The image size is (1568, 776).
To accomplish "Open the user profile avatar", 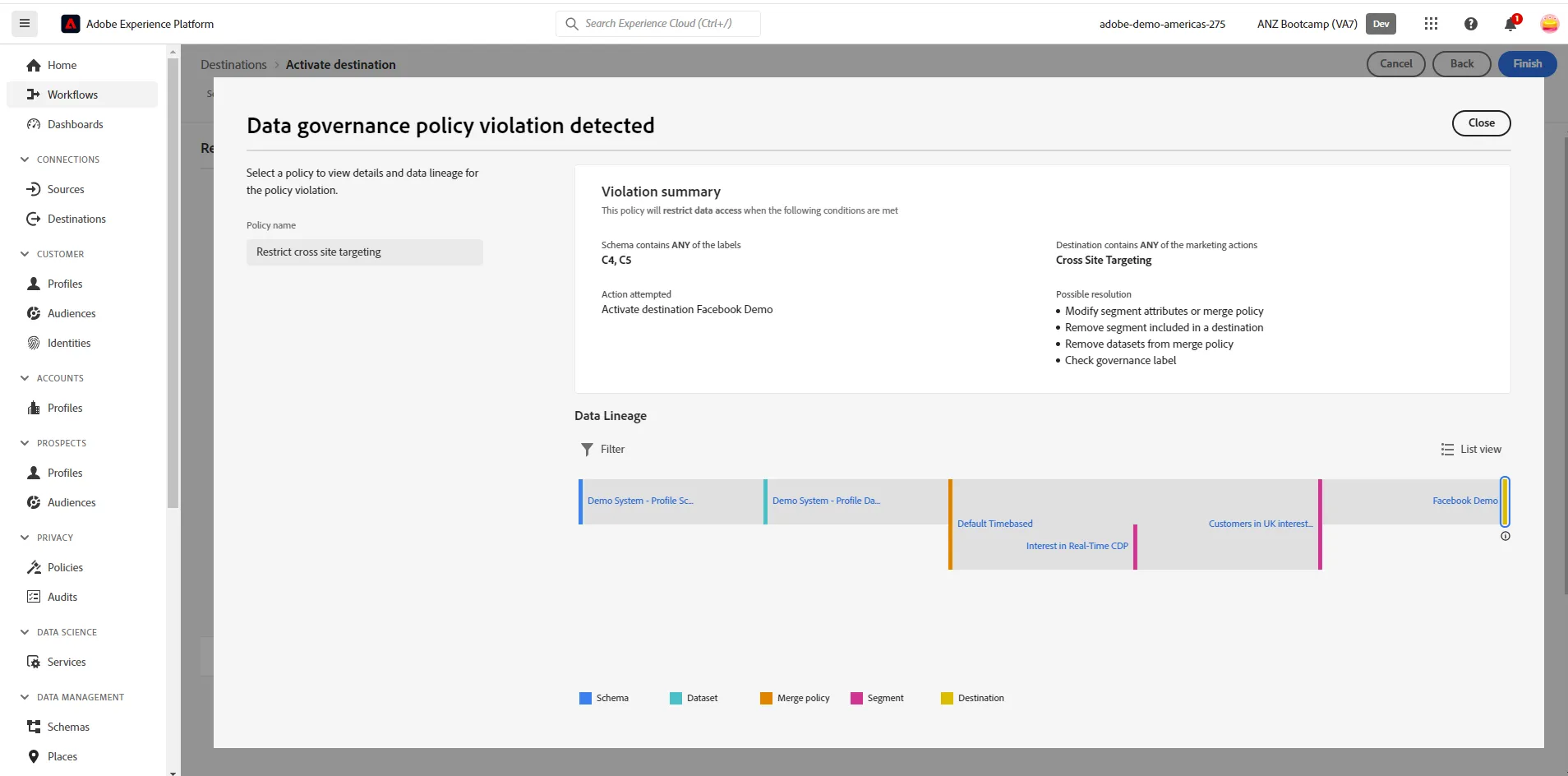I will coord(1549,24).
